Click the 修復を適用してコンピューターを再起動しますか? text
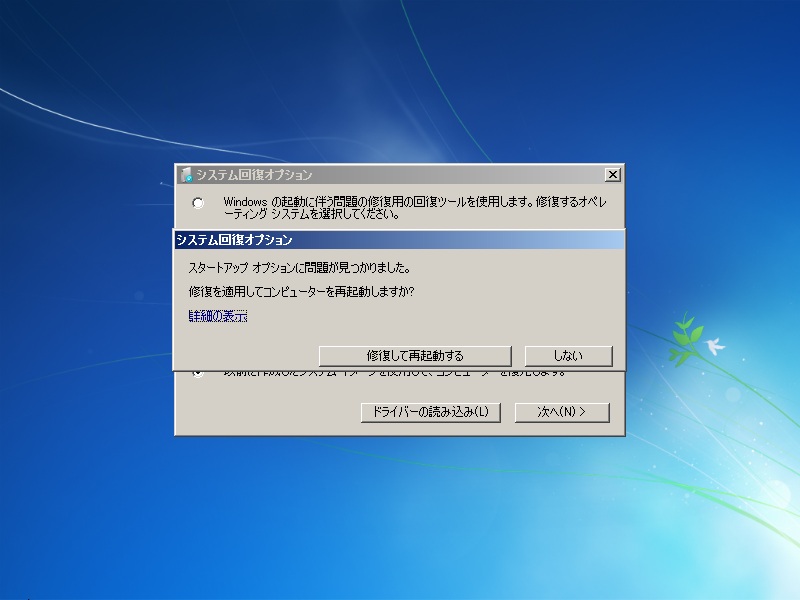Viewport: 800px width, 600px height. (x=301, y=292)
